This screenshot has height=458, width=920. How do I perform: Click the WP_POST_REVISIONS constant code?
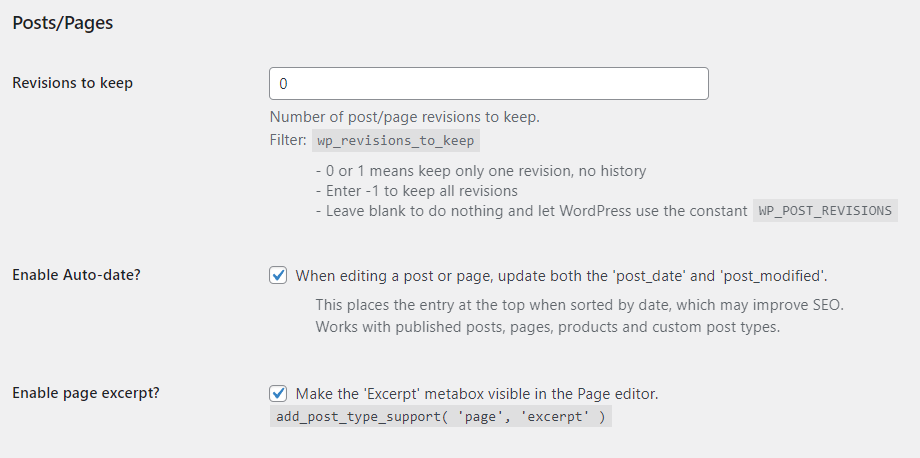click(x=825, y=211)
